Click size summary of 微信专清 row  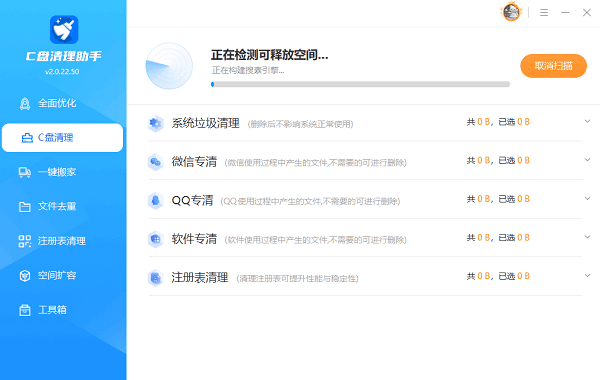[x=498, y=161]
